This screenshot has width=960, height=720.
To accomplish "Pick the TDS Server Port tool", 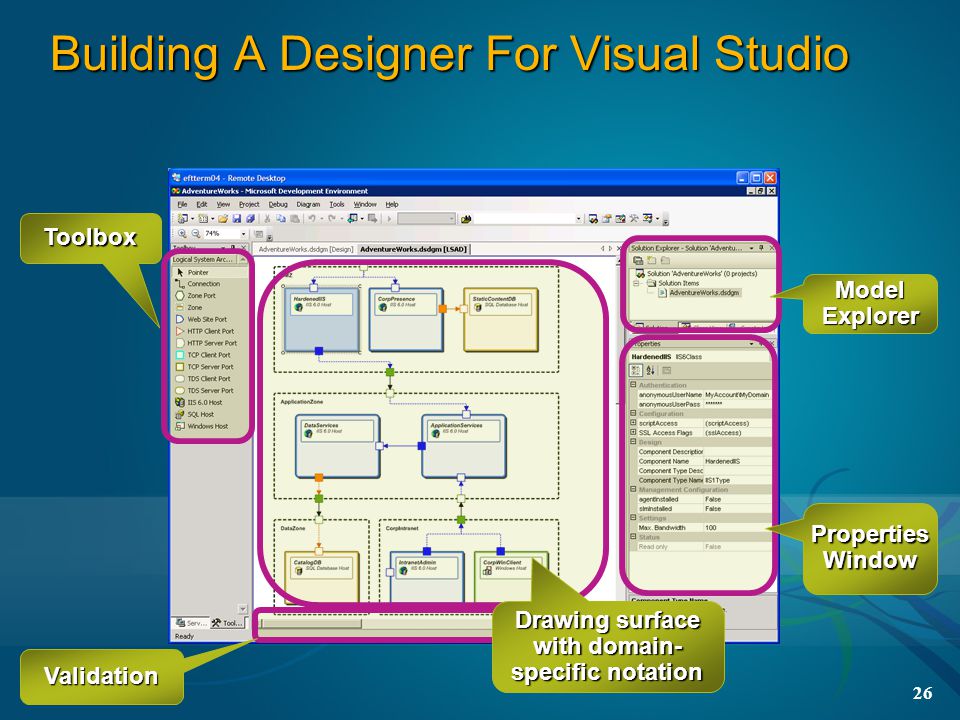I will click(210, 391).
